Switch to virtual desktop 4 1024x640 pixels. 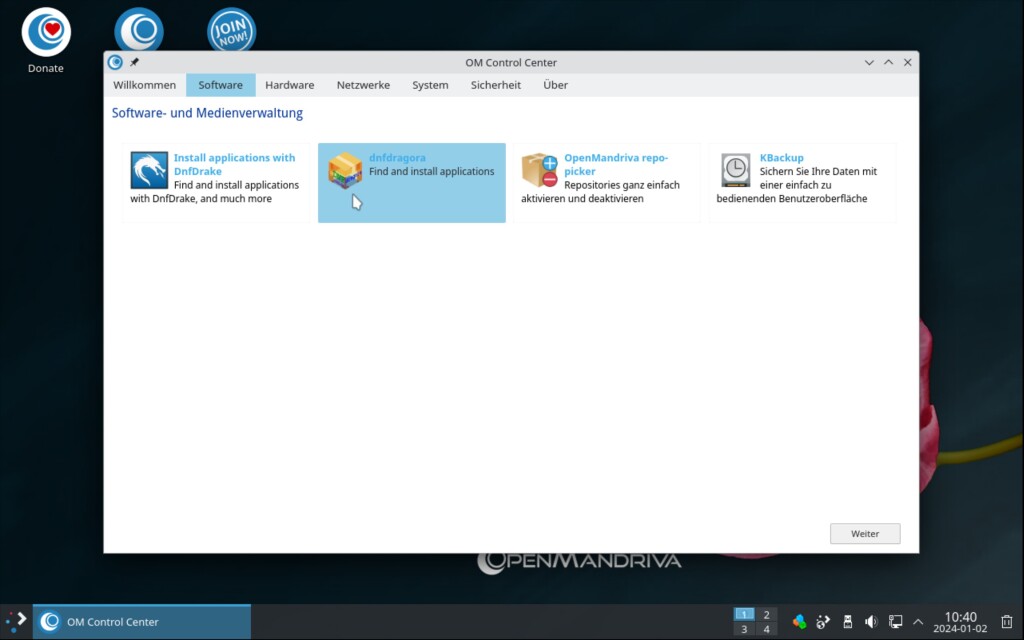pyautogui.click(x=766, y=630)
